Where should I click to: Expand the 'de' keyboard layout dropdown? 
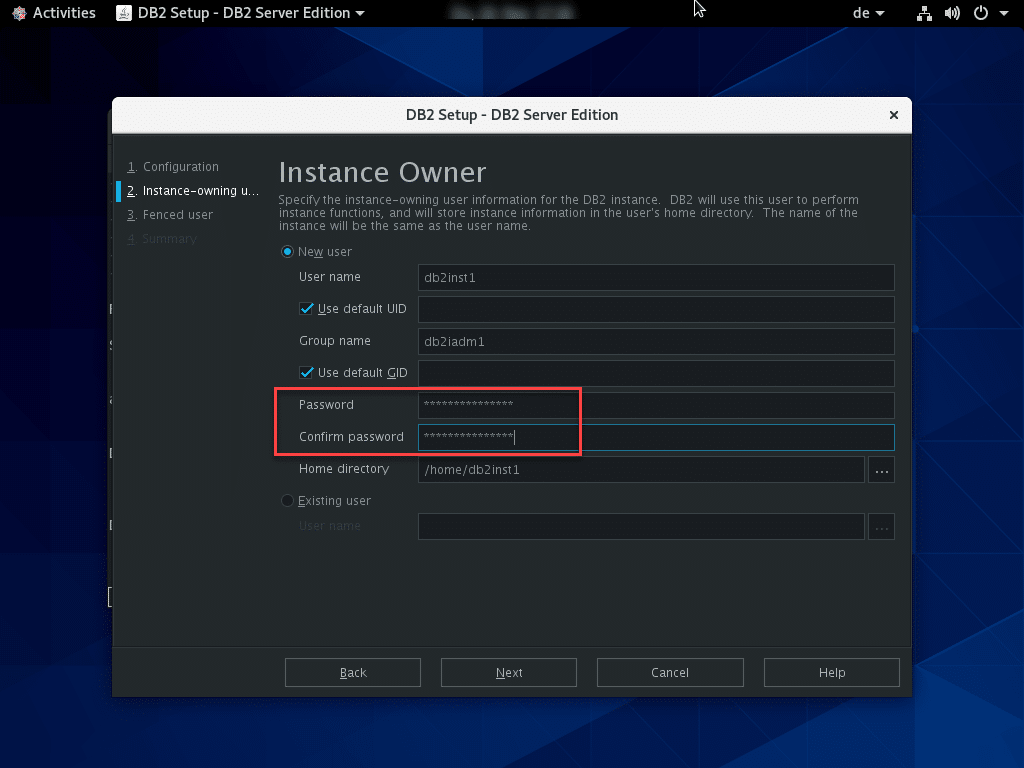pos(867,13)
